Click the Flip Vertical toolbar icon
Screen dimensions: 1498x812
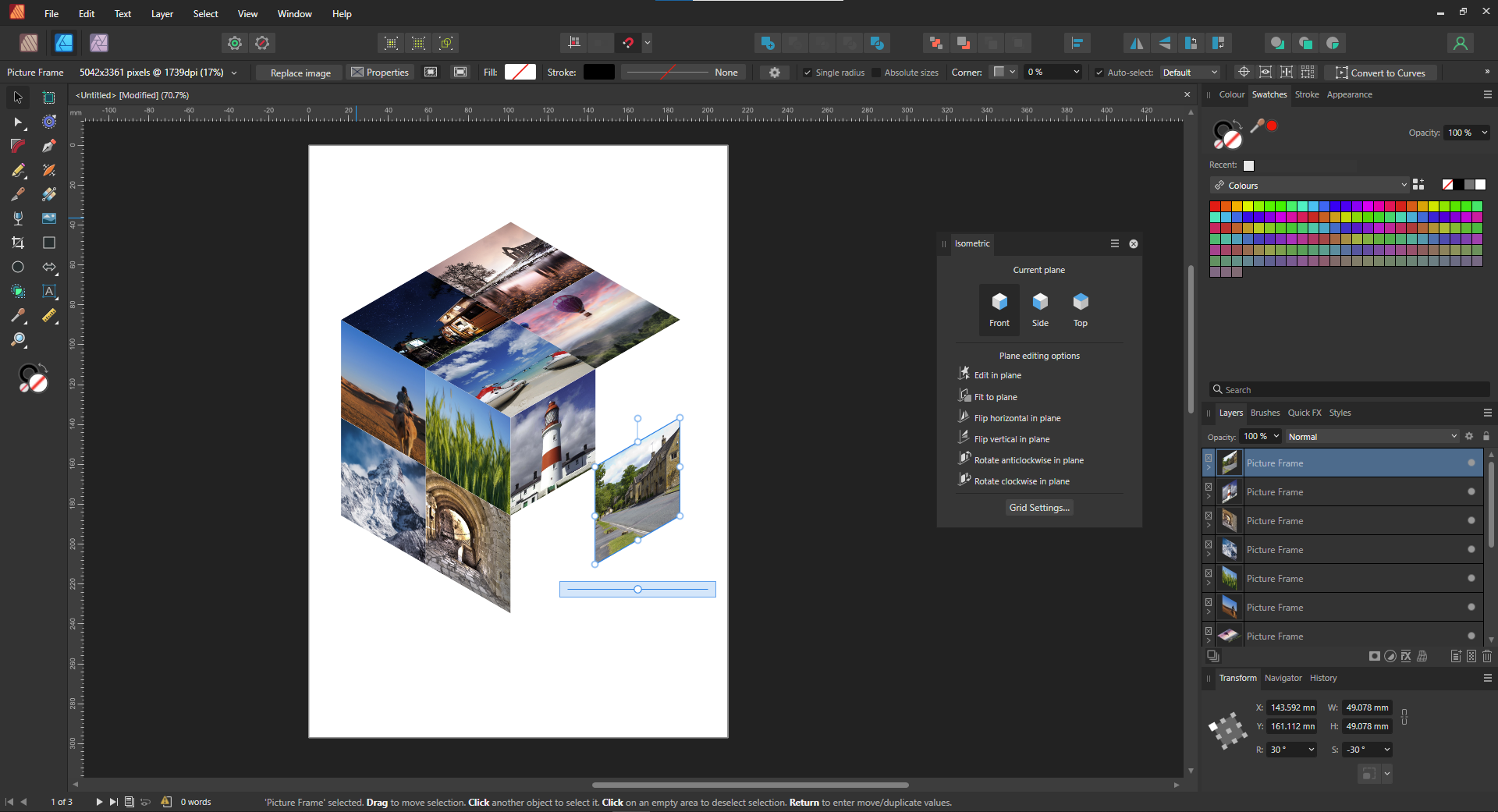(1164, 43)
